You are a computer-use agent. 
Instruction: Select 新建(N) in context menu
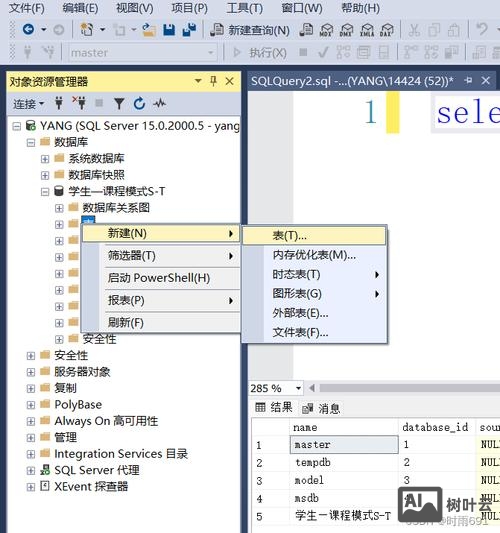[x=161, y=234]
